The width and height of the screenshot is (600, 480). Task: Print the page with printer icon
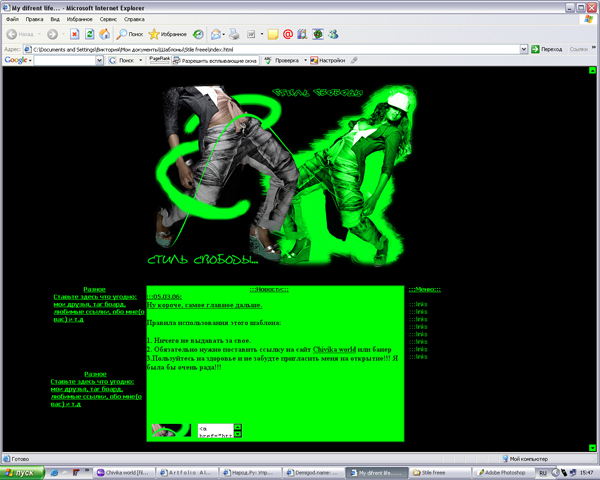pyautogui.click(x=234, y=34)
